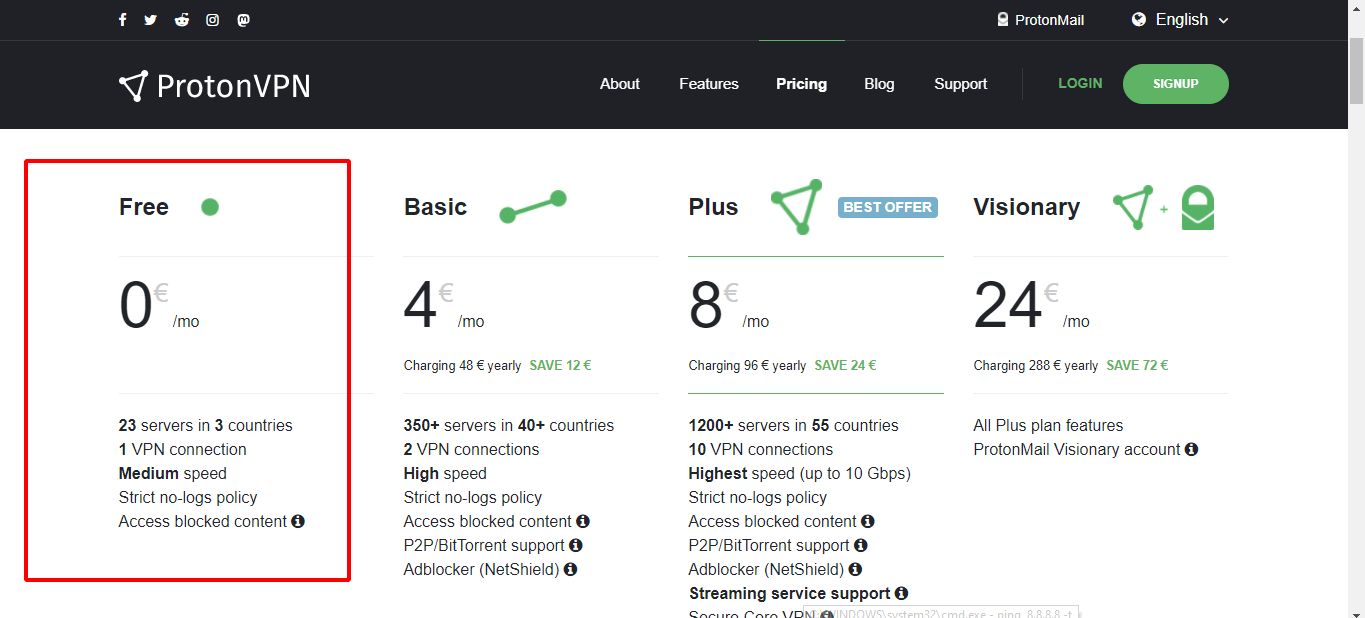This screenshot has height=618, width=1365.
Task: Open the Instagram social icon
Action: (x=212, y=20)
